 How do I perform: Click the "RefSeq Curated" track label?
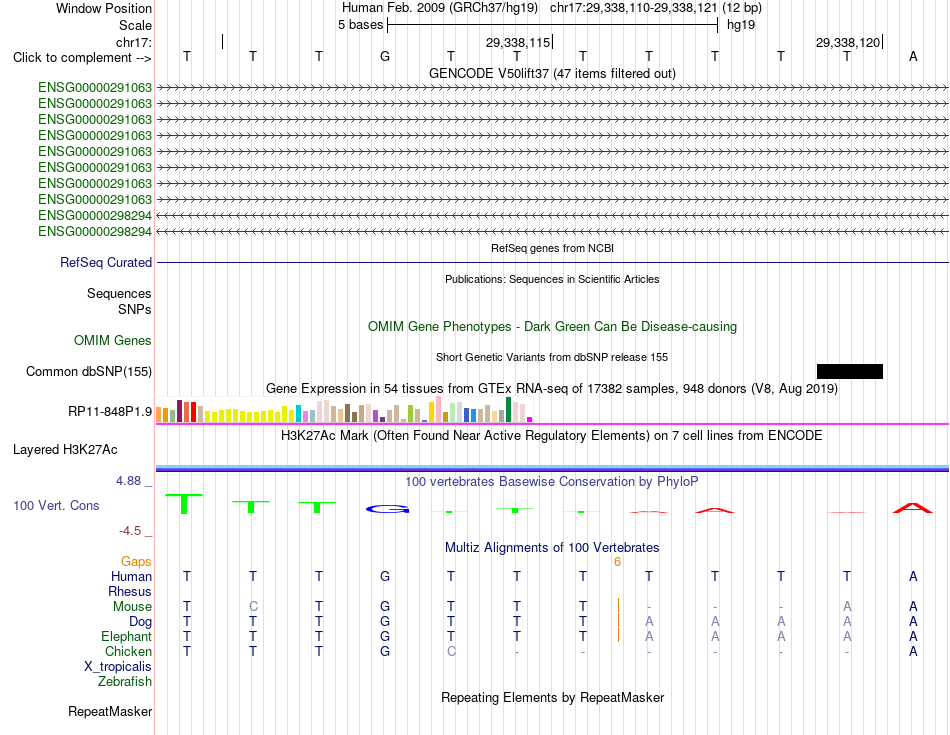pos(106,262)
